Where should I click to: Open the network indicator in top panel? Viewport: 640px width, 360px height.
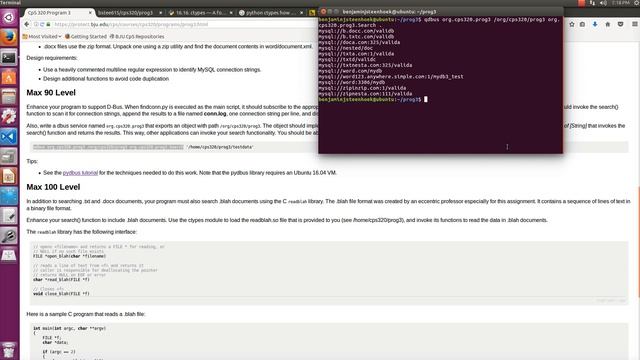tap(592, 3)
